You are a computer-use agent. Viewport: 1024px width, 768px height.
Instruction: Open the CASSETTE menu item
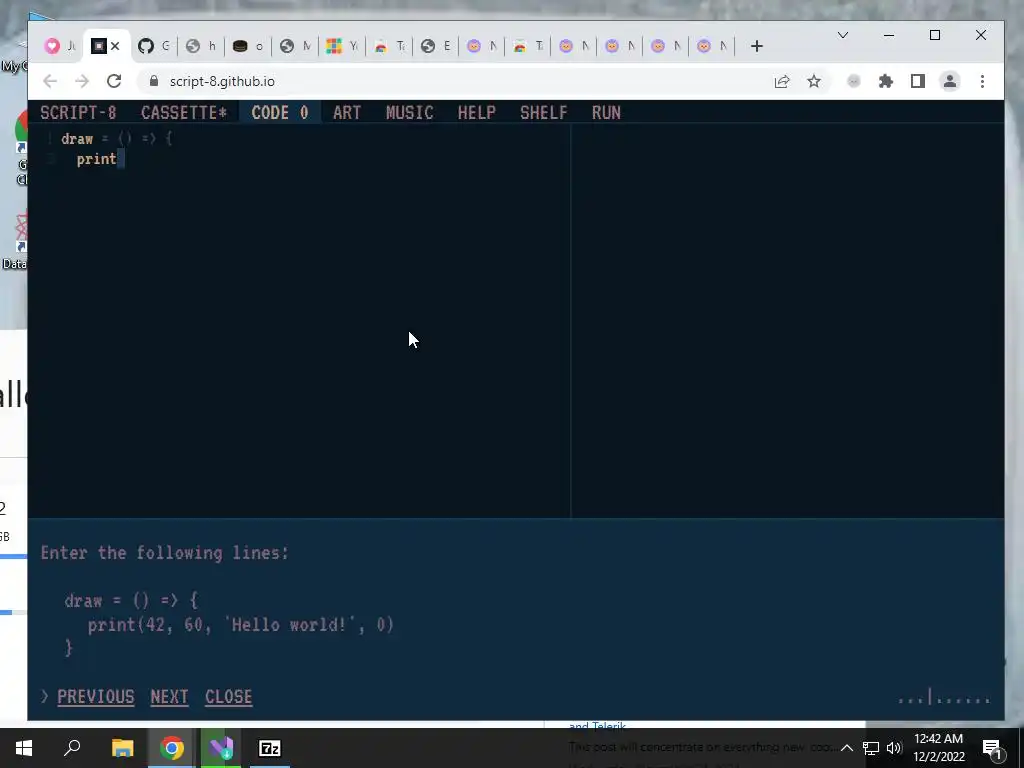[x=184, y=112]
